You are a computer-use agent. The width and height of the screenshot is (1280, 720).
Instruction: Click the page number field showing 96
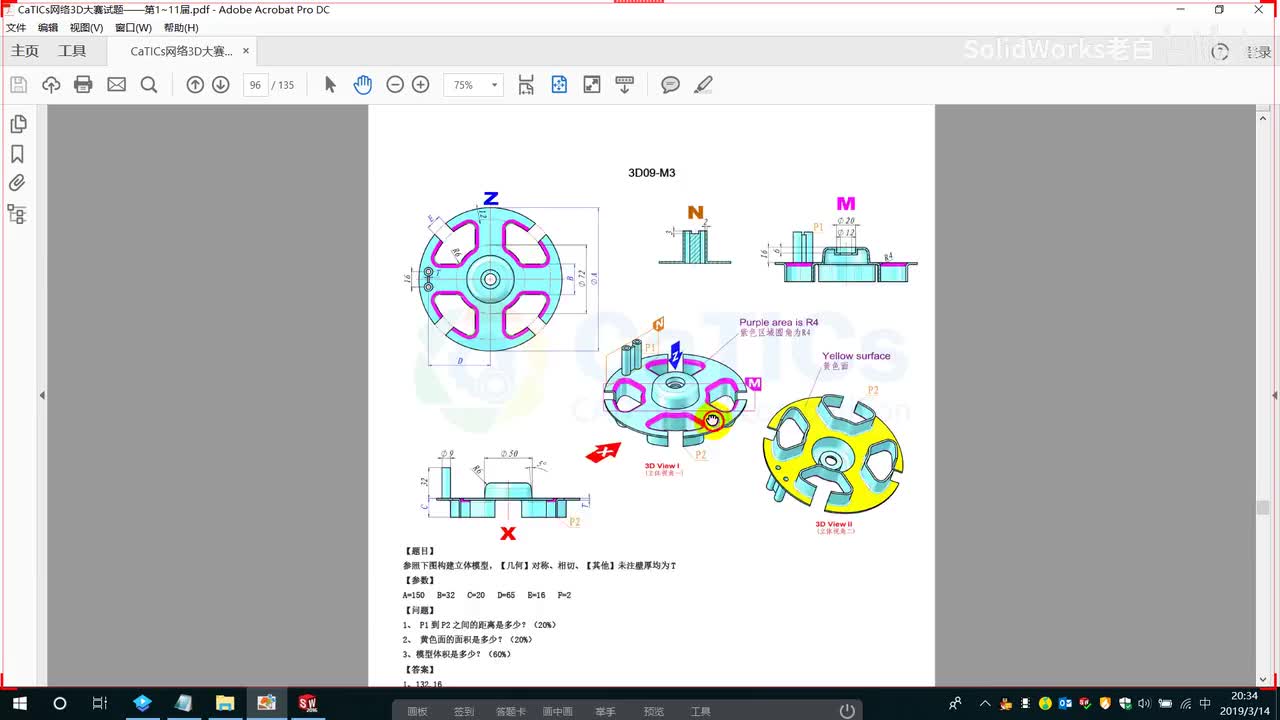tap(255, 85)
